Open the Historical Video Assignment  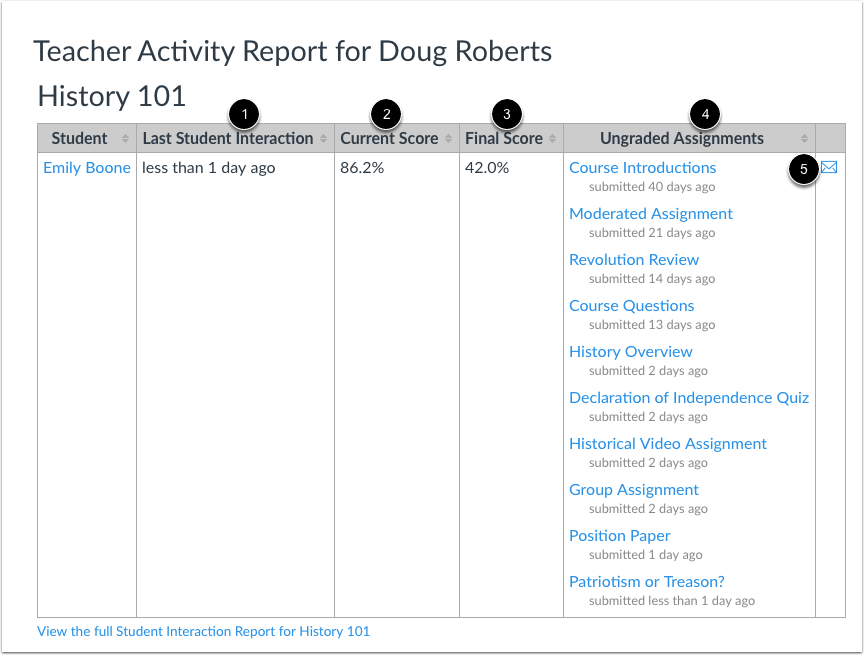point(667,443)
